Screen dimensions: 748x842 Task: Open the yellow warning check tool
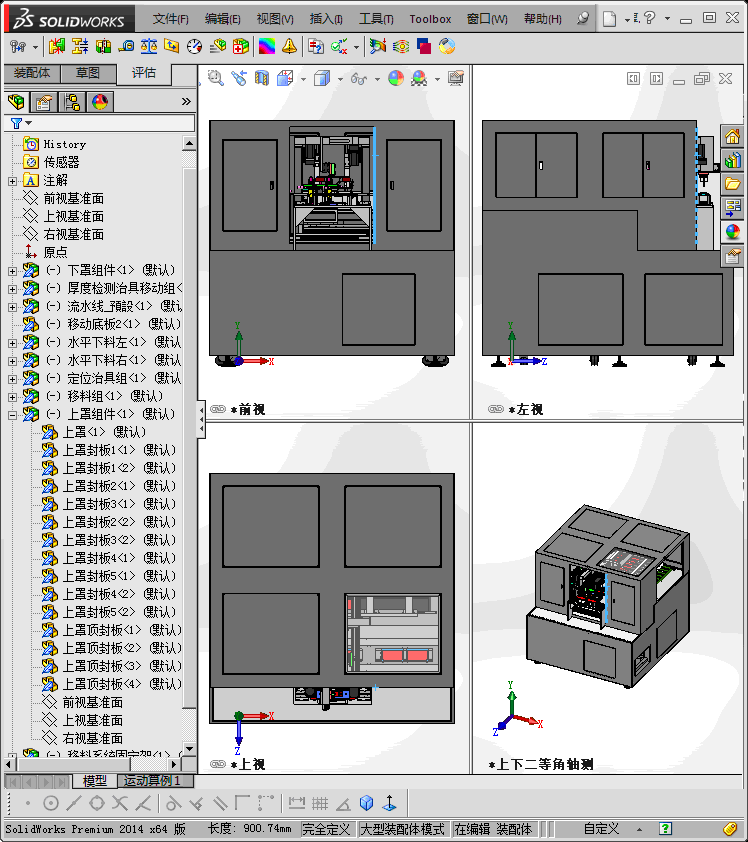pyautogui.click(x=289, y=47)
